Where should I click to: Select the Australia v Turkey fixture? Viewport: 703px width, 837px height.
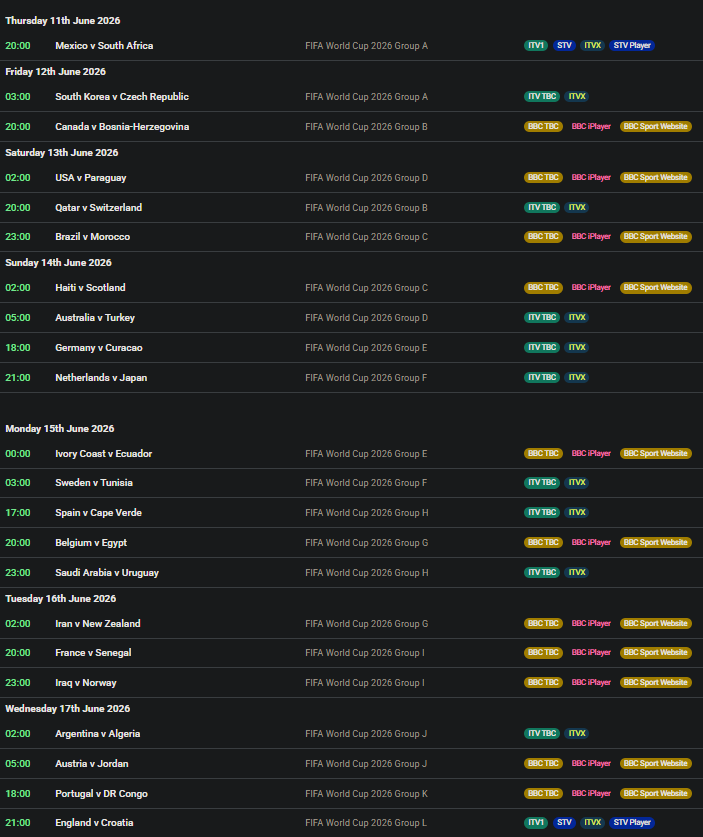coord(95,318)
